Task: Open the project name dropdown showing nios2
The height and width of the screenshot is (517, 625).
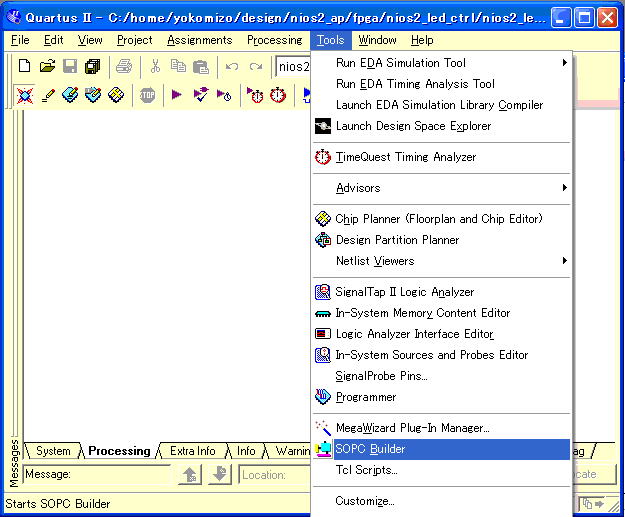Action: pos(293,67)
